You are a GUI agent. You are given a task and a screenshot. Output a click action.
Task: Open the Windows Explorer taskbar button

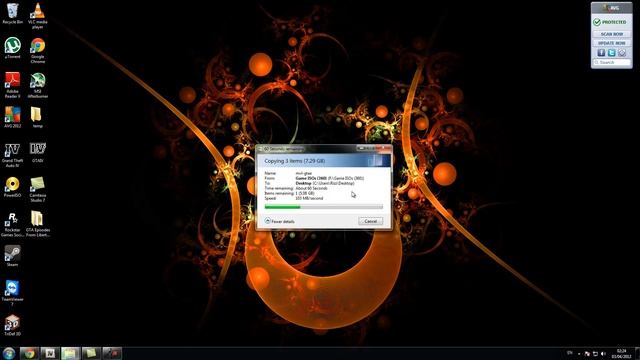(x=70, y=353)
